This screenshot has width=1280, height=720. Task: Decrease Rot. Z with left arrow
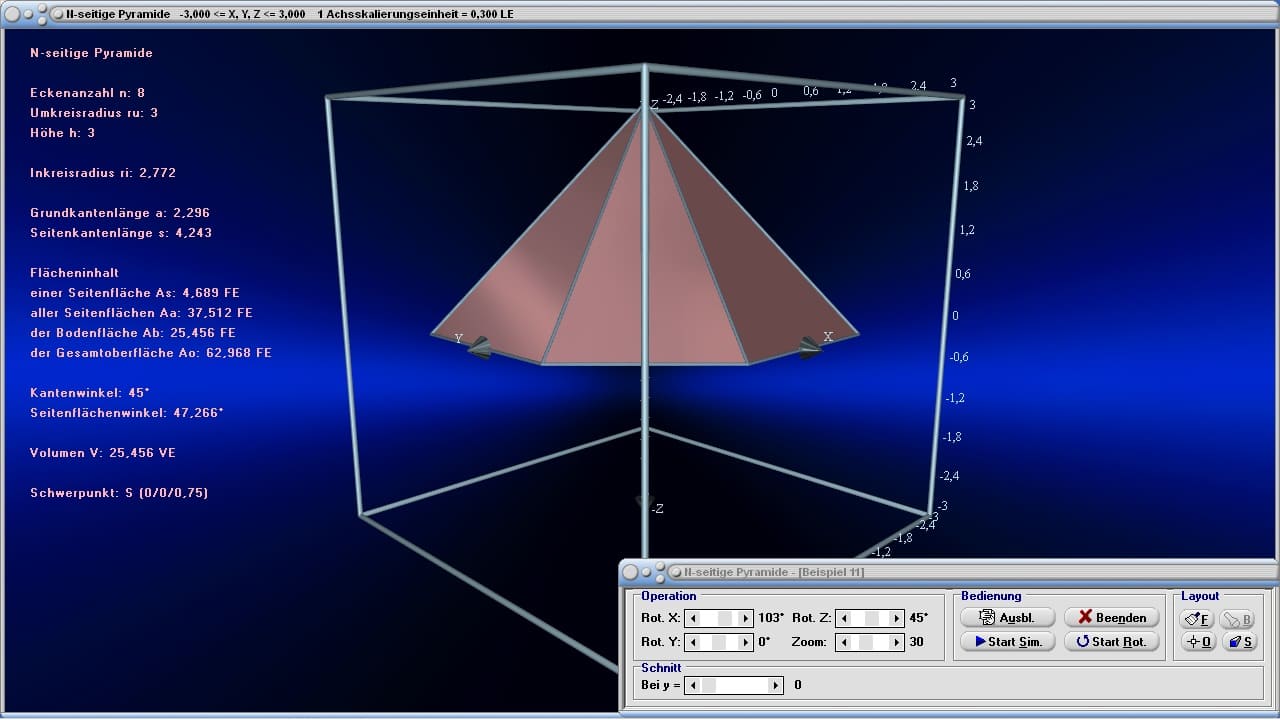coord(843,618)
